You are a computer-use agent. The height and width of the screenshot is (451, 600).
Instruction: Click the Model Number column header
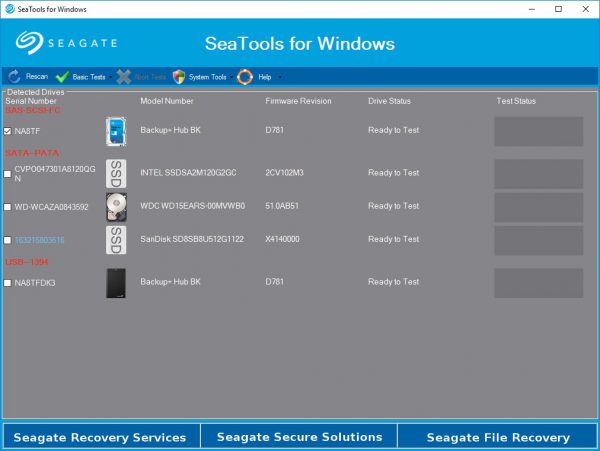[x=166, y=101]
